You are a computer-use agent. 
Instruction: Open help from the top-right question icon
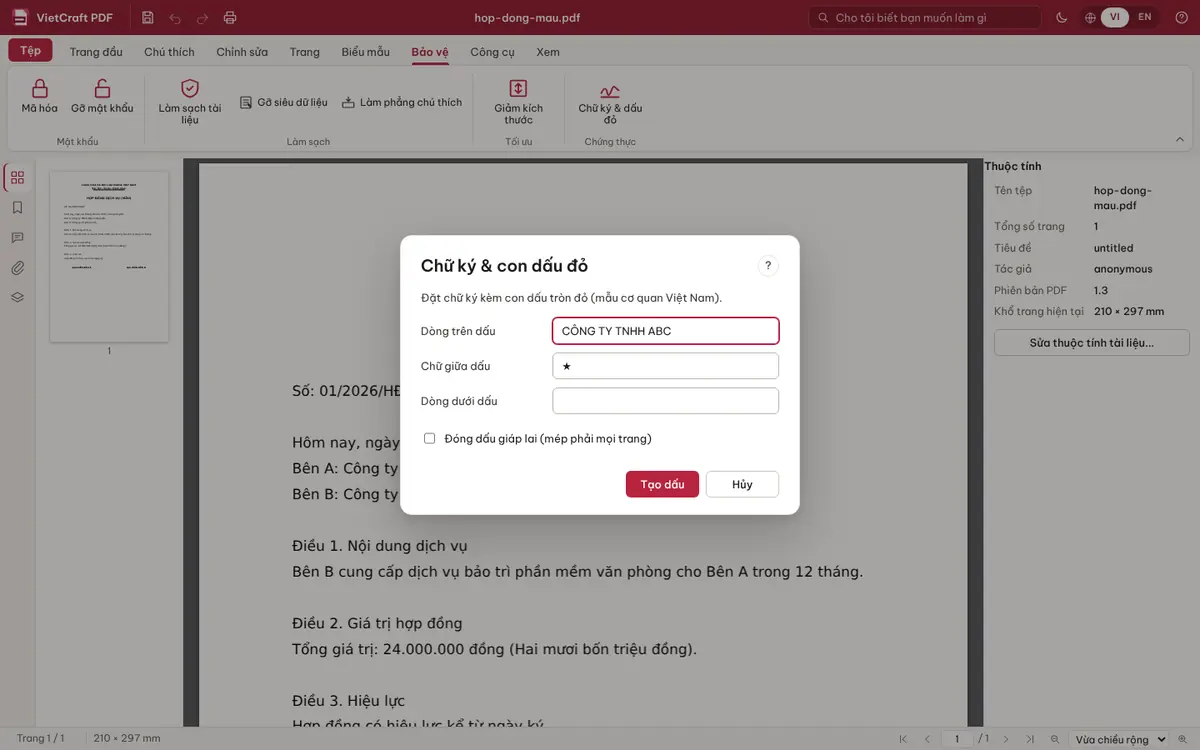click(1181, 18)
